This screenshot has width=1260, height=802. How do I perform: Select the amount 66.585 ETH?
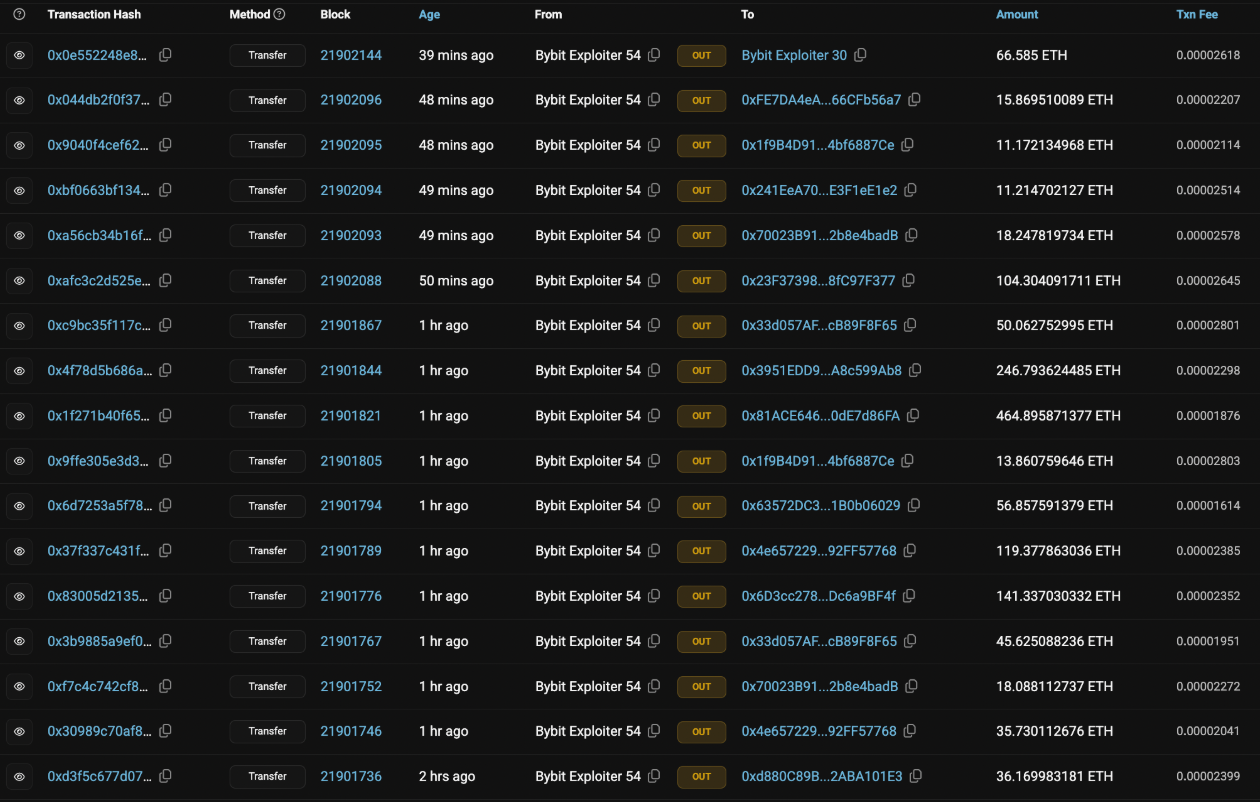click(x=1031, y=55)
